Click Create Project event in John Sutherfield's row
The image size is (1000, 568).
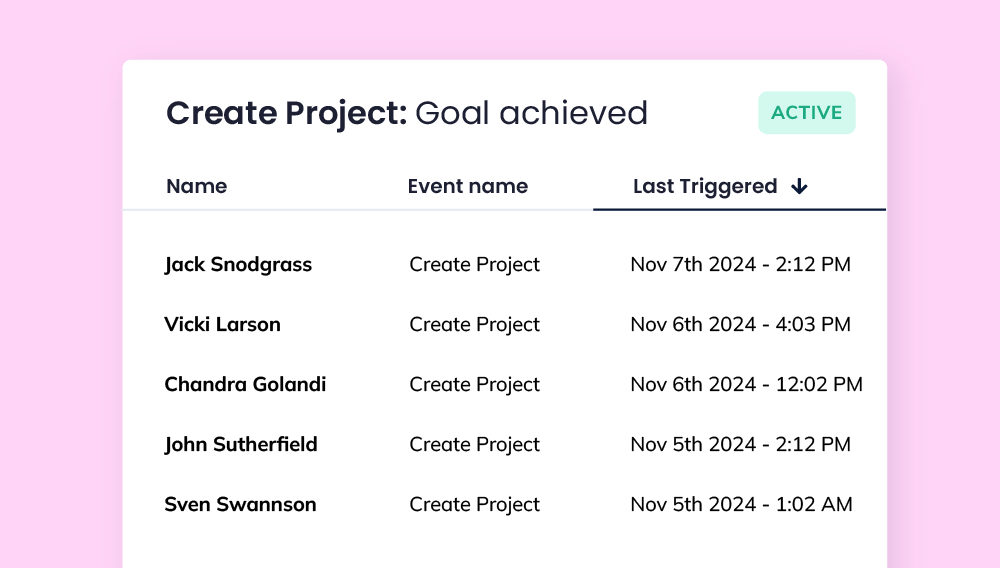(x=474, y=444)
